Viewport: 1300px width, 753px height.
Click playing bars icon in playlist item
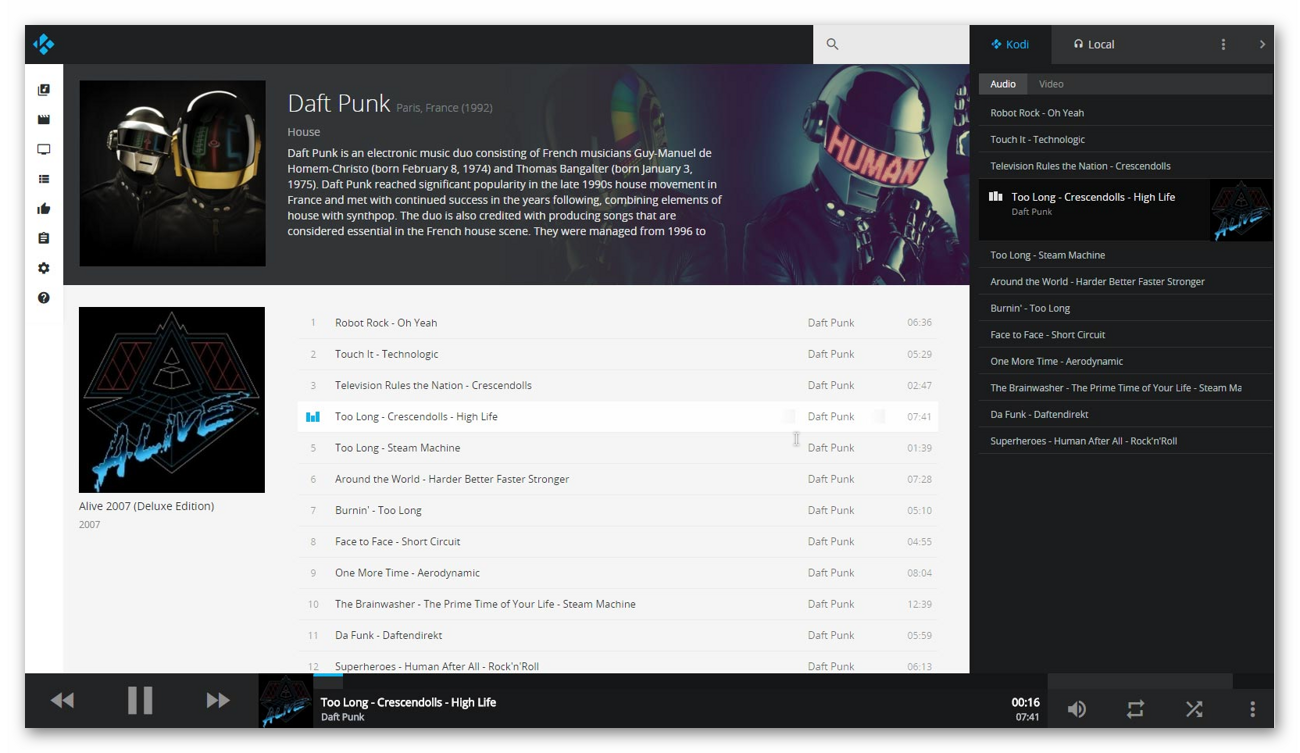996,197
